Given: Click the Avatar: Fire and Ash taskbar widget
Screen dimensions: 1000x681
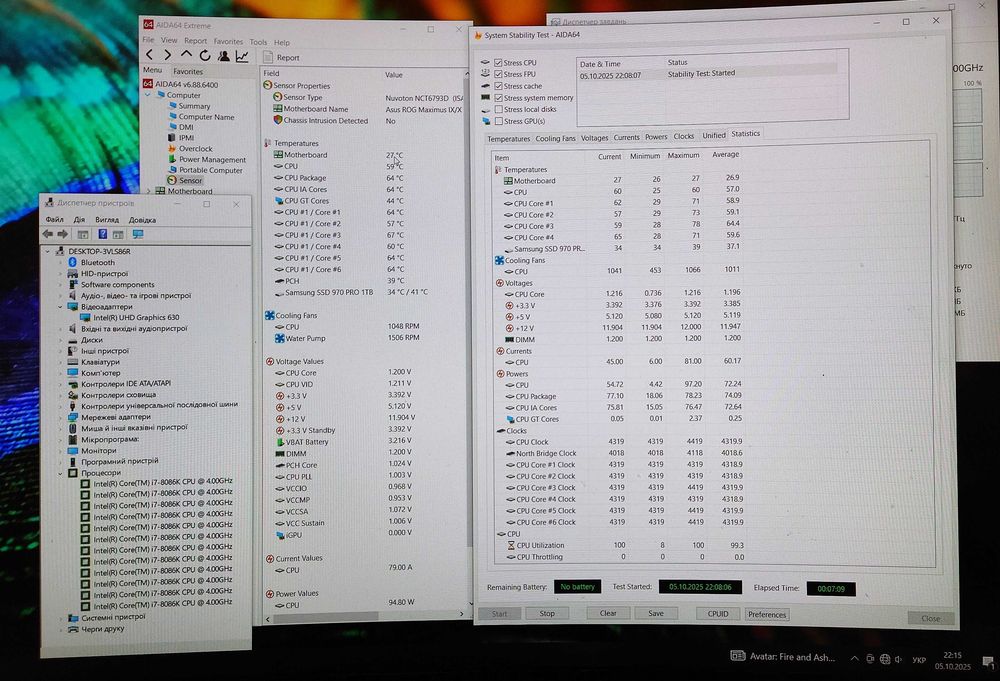Looking at the screenshot, I should click(x=783, y=657).
